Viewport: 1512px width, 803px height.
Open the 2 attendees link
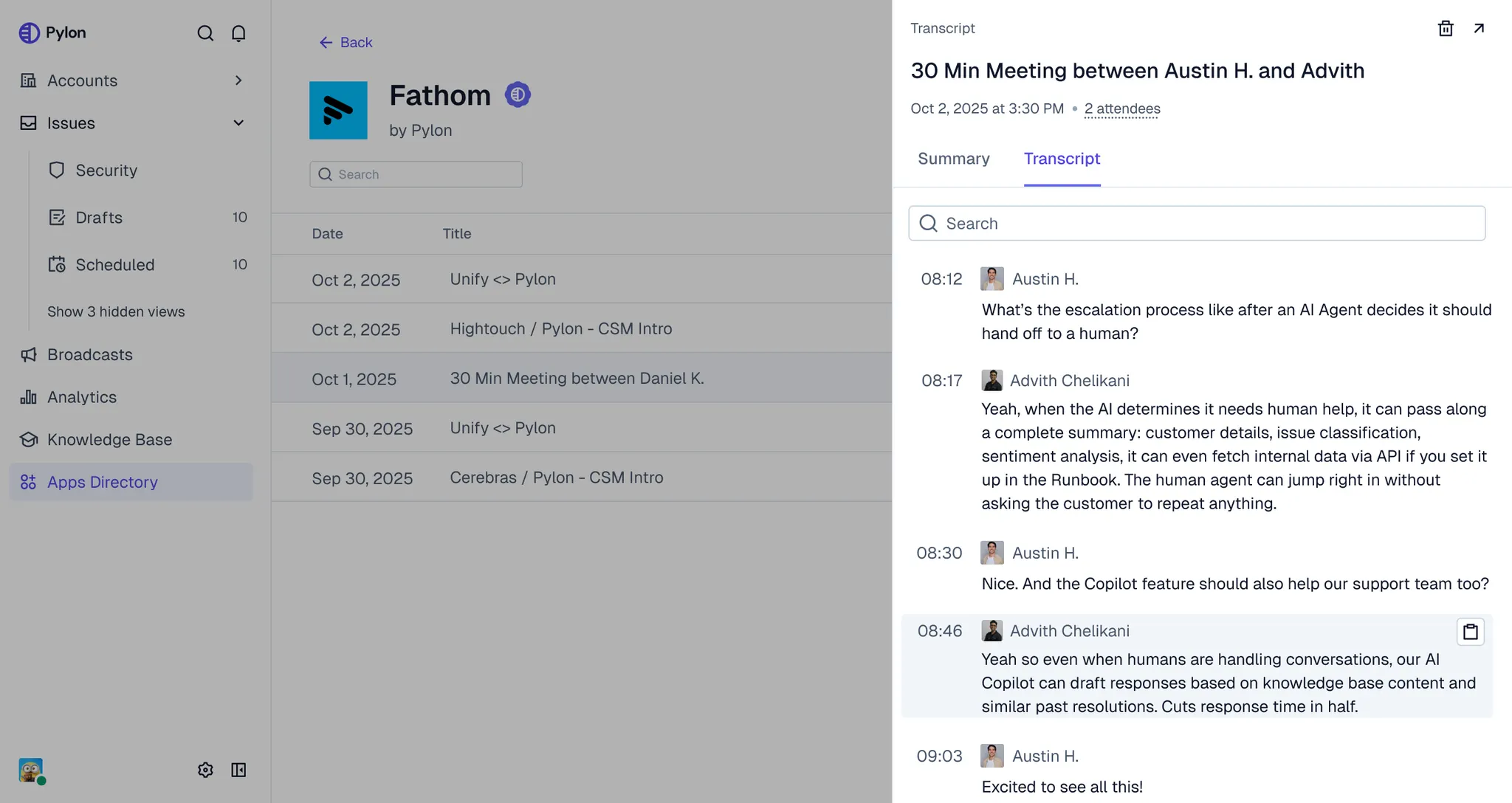click(1121, 109)
